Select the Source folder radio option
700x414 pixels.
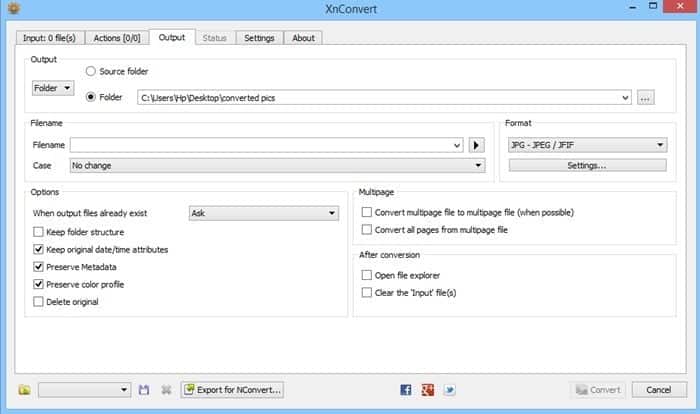[91, 71]
